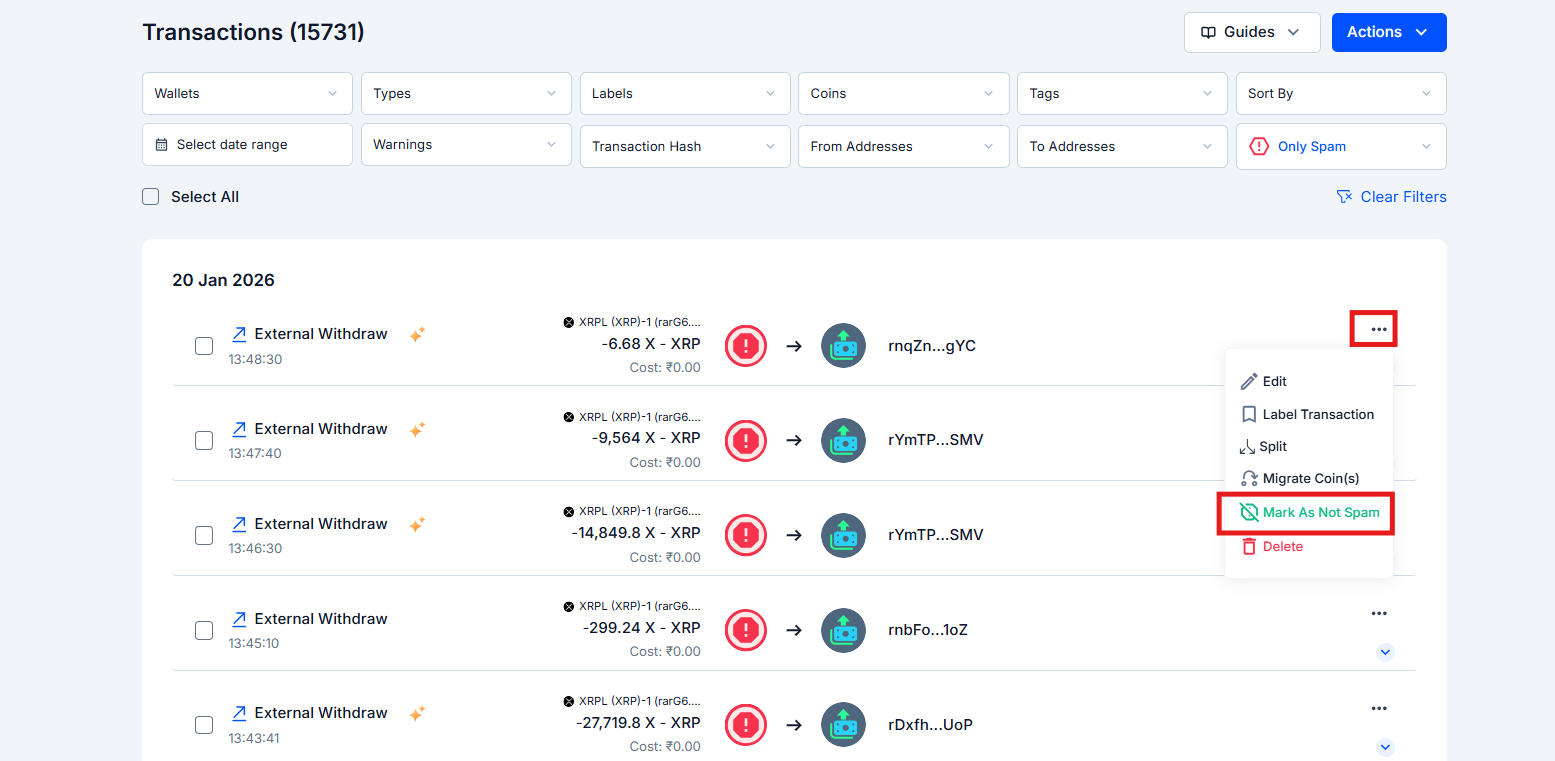
Task: Click address rnqZn...gYC
Action: [x=932, y=346]
